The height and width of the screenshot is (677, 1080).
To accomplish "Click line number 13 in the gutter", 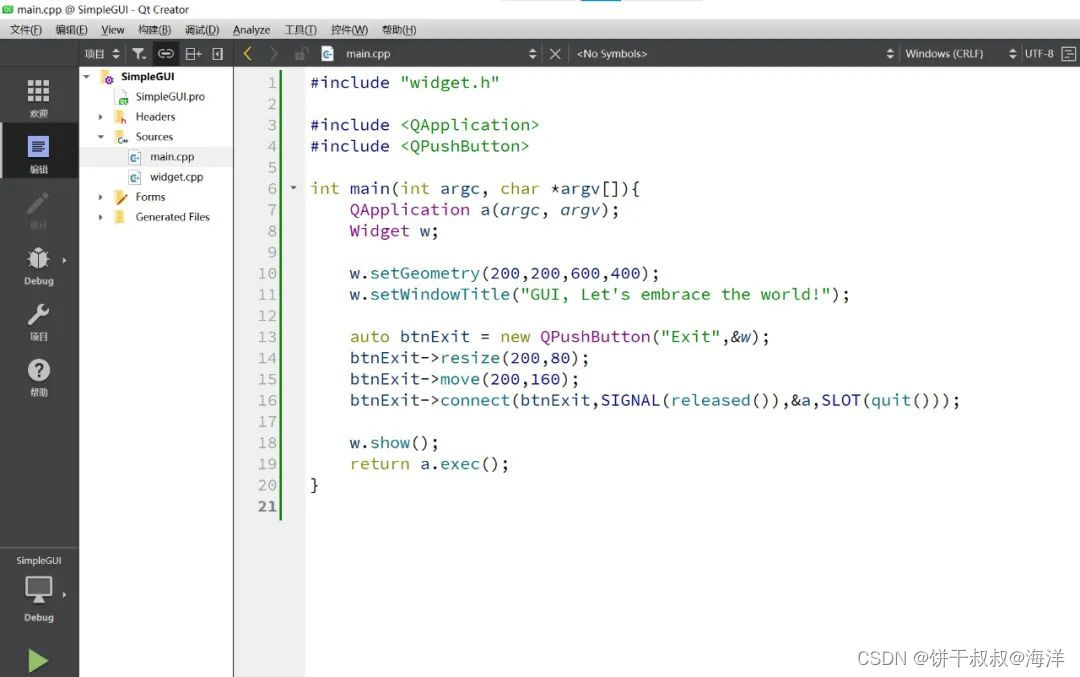I will (x=267, y=337).
